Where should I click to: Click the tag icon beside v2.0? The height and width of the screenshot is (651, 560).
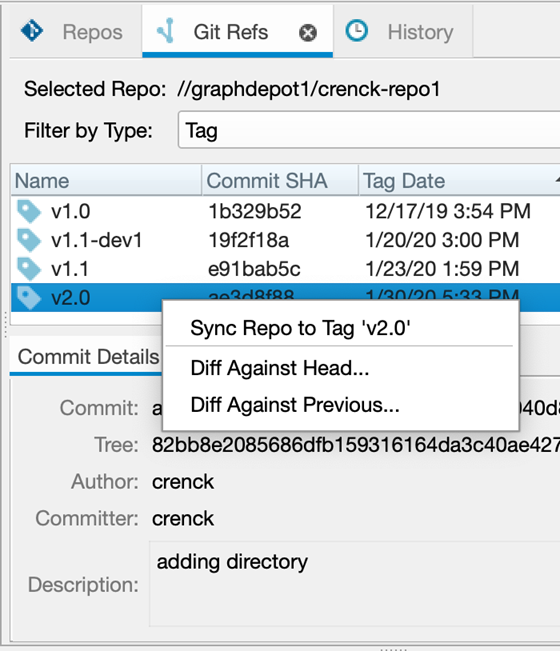tap(29, 298)
